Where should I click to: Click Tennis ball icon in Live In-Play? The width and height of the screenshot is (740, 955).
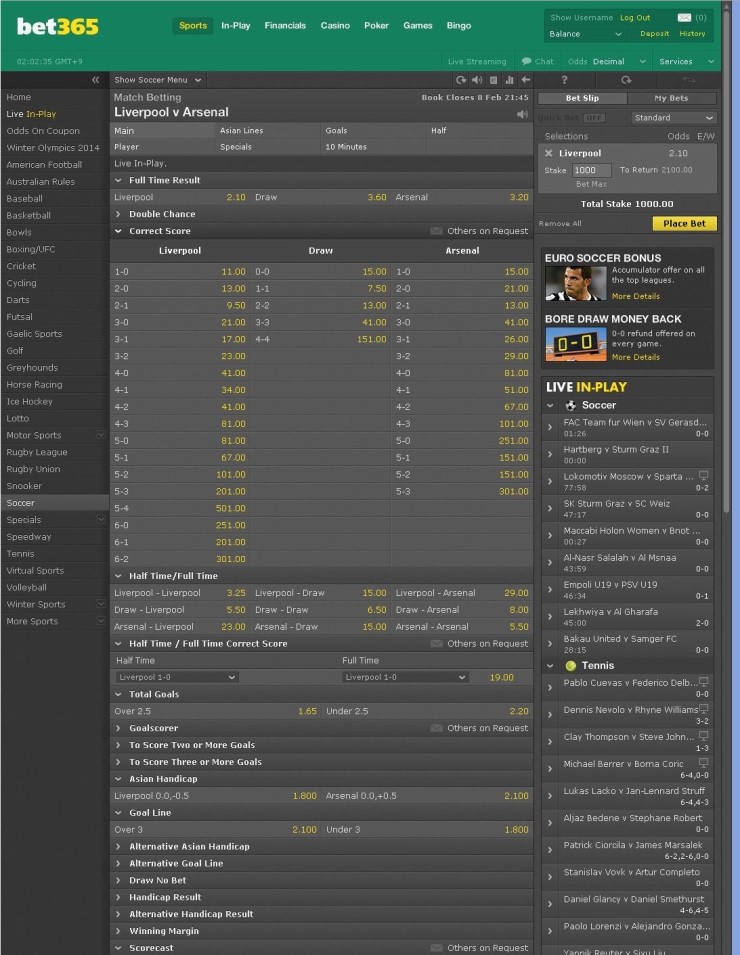click(x=571, y=666)
